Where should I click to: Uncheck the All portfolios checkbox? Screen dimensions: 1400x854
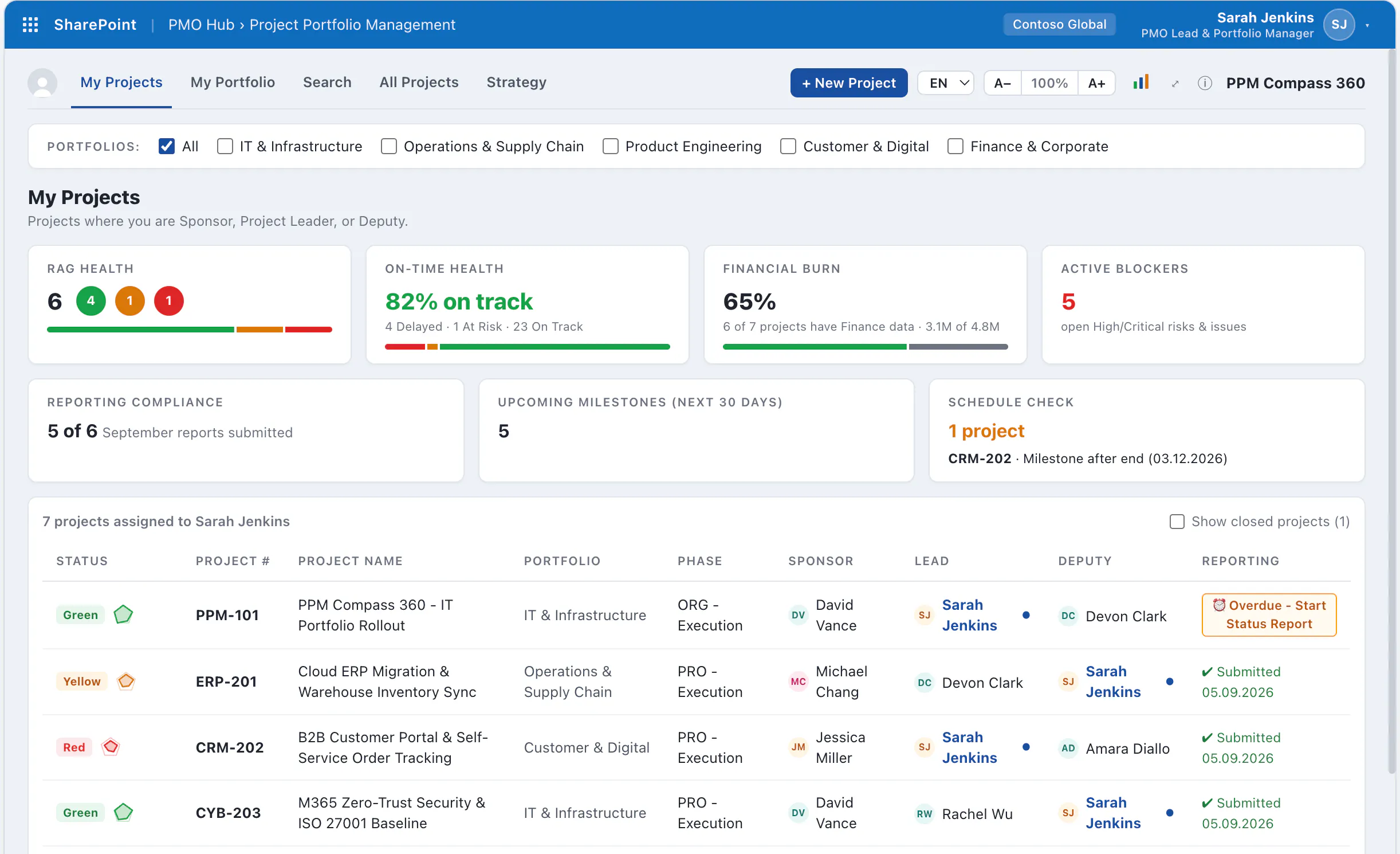click(x=167, y=146)
